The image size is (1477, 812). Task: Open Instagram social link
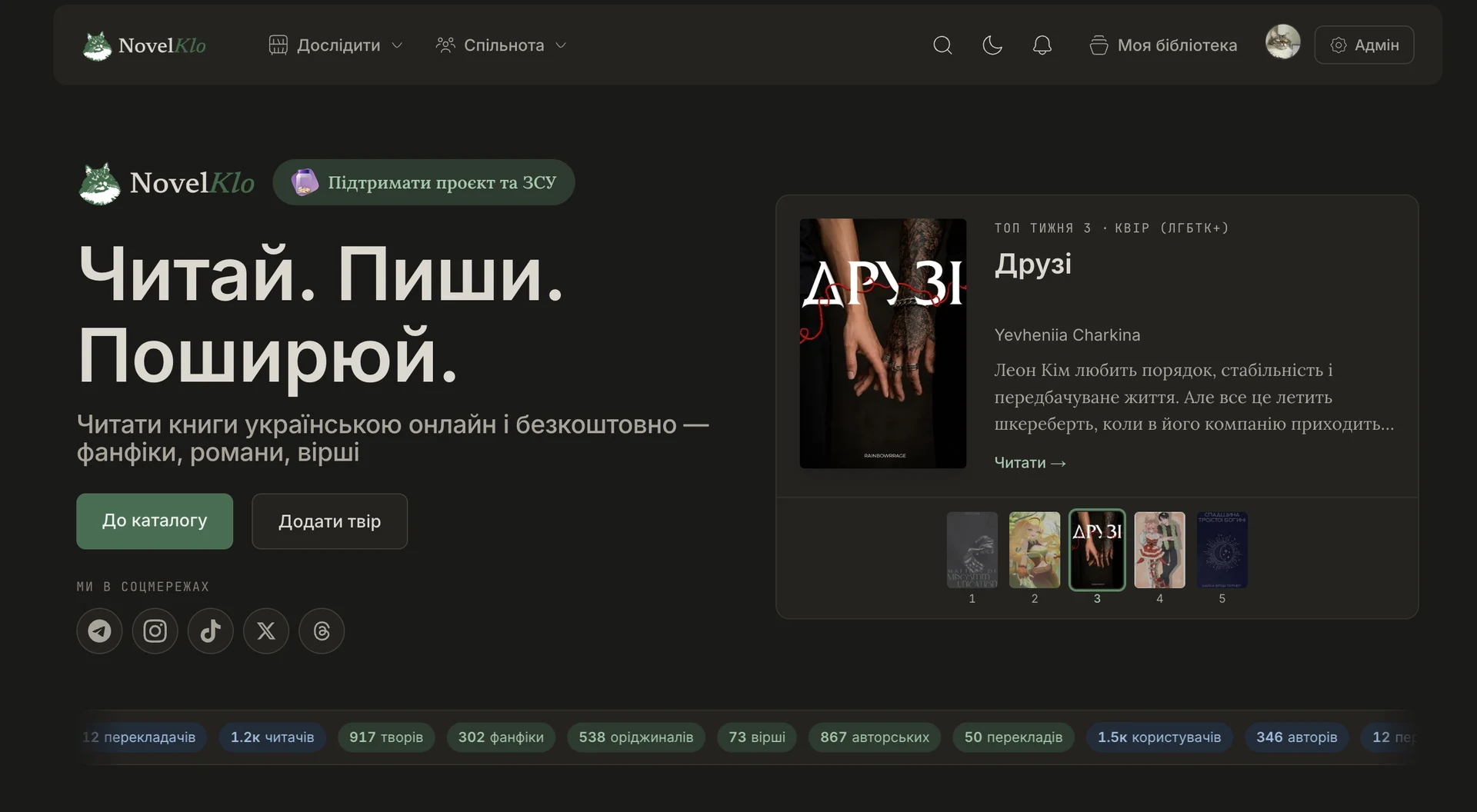(155, 631)
